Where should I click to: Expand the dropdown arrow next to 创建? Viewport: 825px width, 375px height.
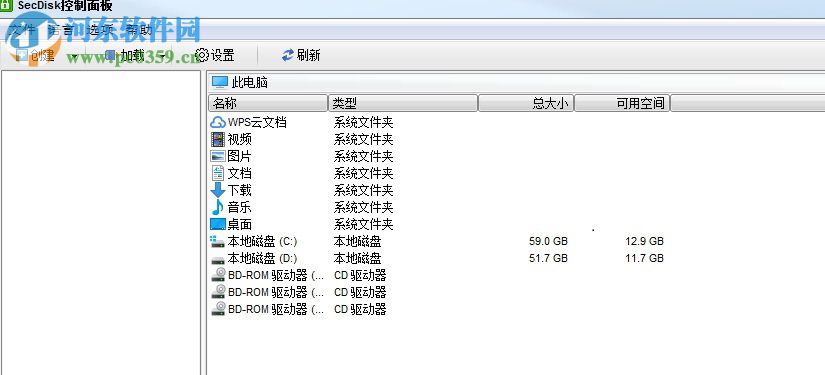(74, 56)
